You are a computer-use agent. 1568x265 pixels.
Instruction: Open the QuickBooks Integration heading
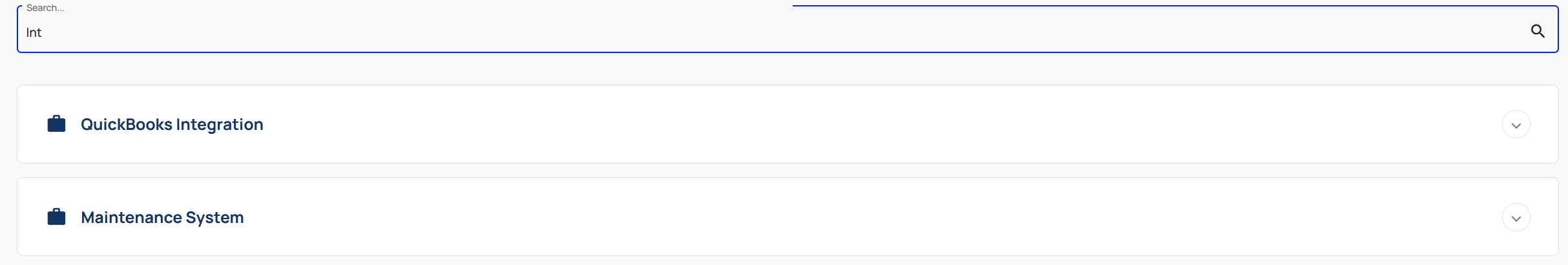click(172, 124)
